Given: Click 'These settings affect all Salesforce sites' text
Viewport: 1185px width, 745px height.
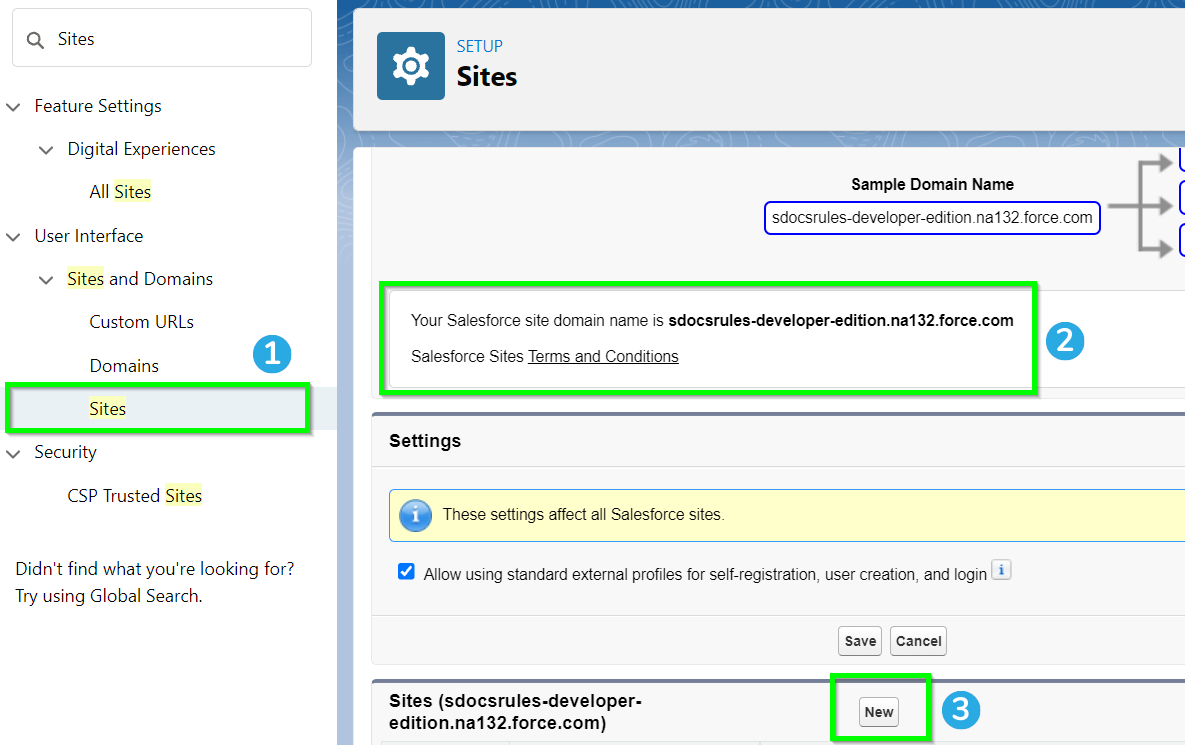Looking at the screenshot, I should tap(583, 515).
